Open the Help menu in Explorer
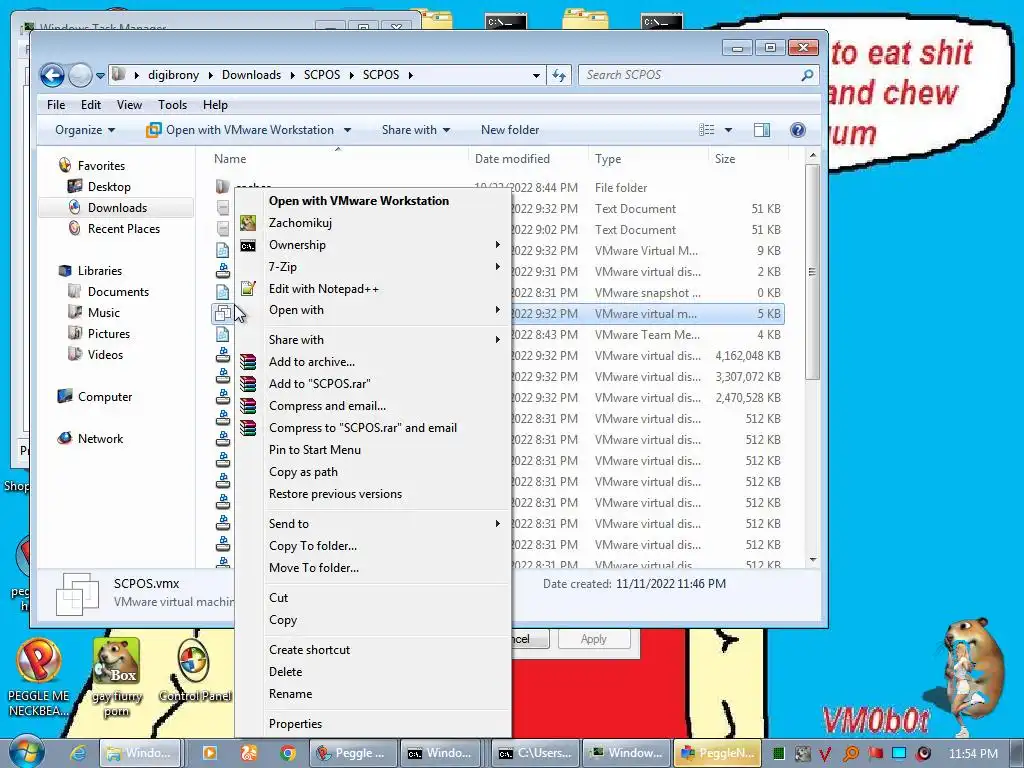Image resolution: width=1024 pixels, height=768 pixels. (x=215, y=104)
